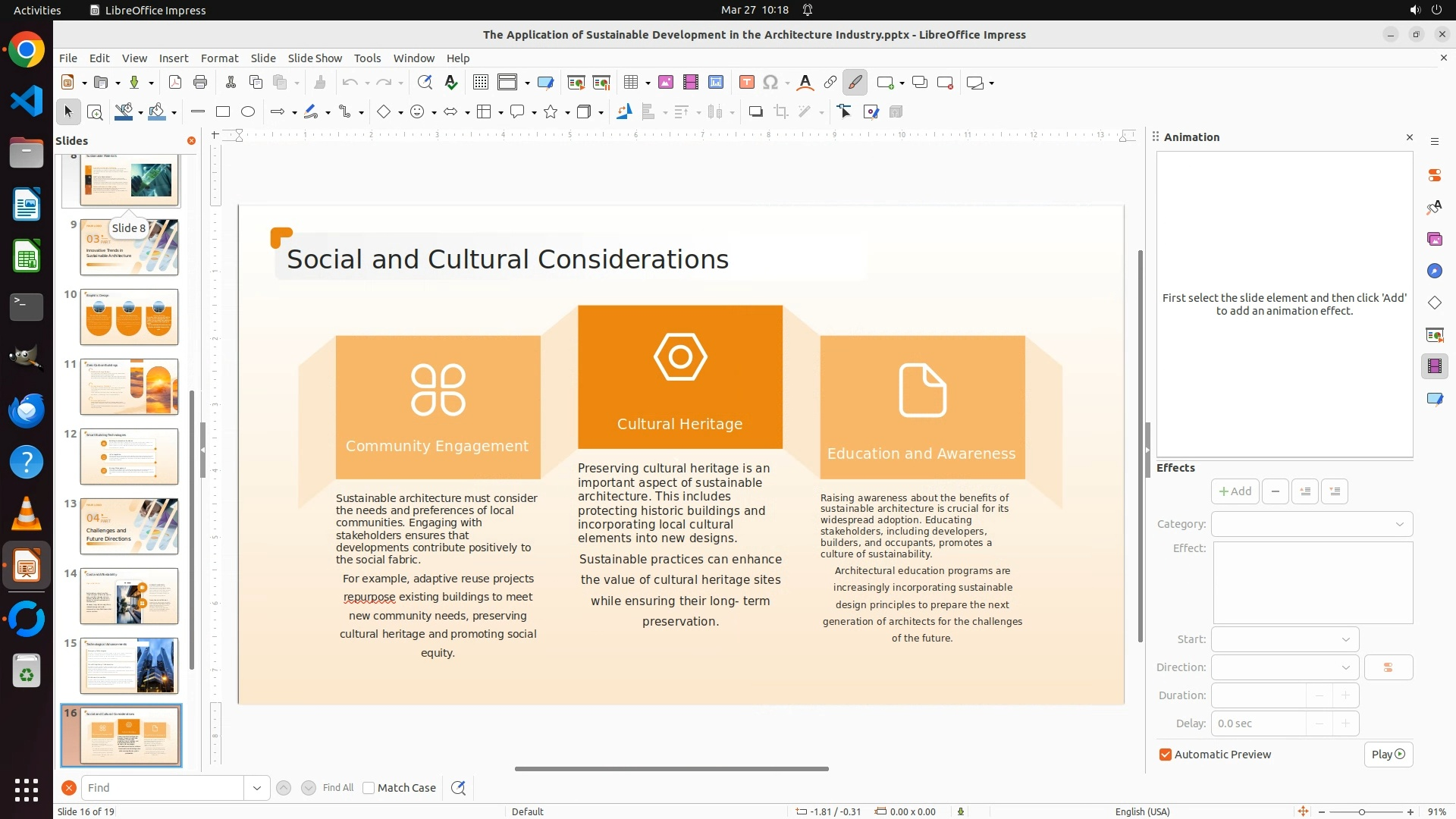Viewport: 1456px width, 819px height.
Task: Open the Format menu
Action: pyautogui.click(x=219, y=58)
